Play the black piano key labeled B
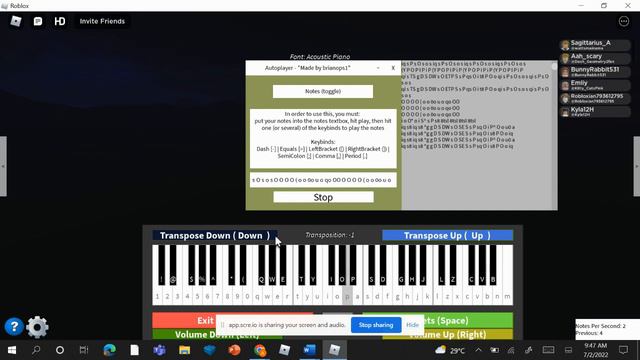The image size is (640, 360). [493, 264]
